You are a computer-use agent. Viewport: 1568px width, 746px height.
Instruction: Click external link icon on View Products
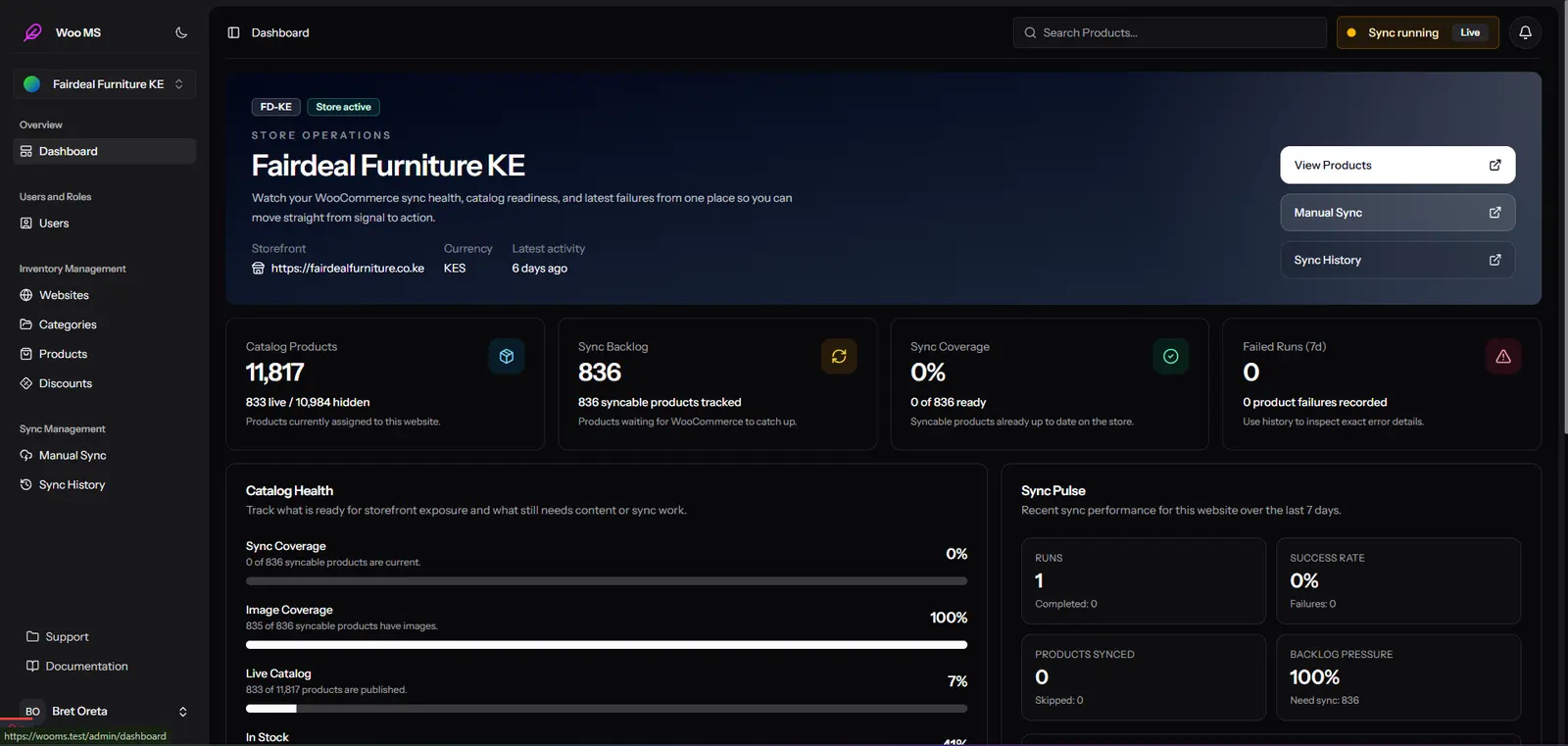(1494, 165)
